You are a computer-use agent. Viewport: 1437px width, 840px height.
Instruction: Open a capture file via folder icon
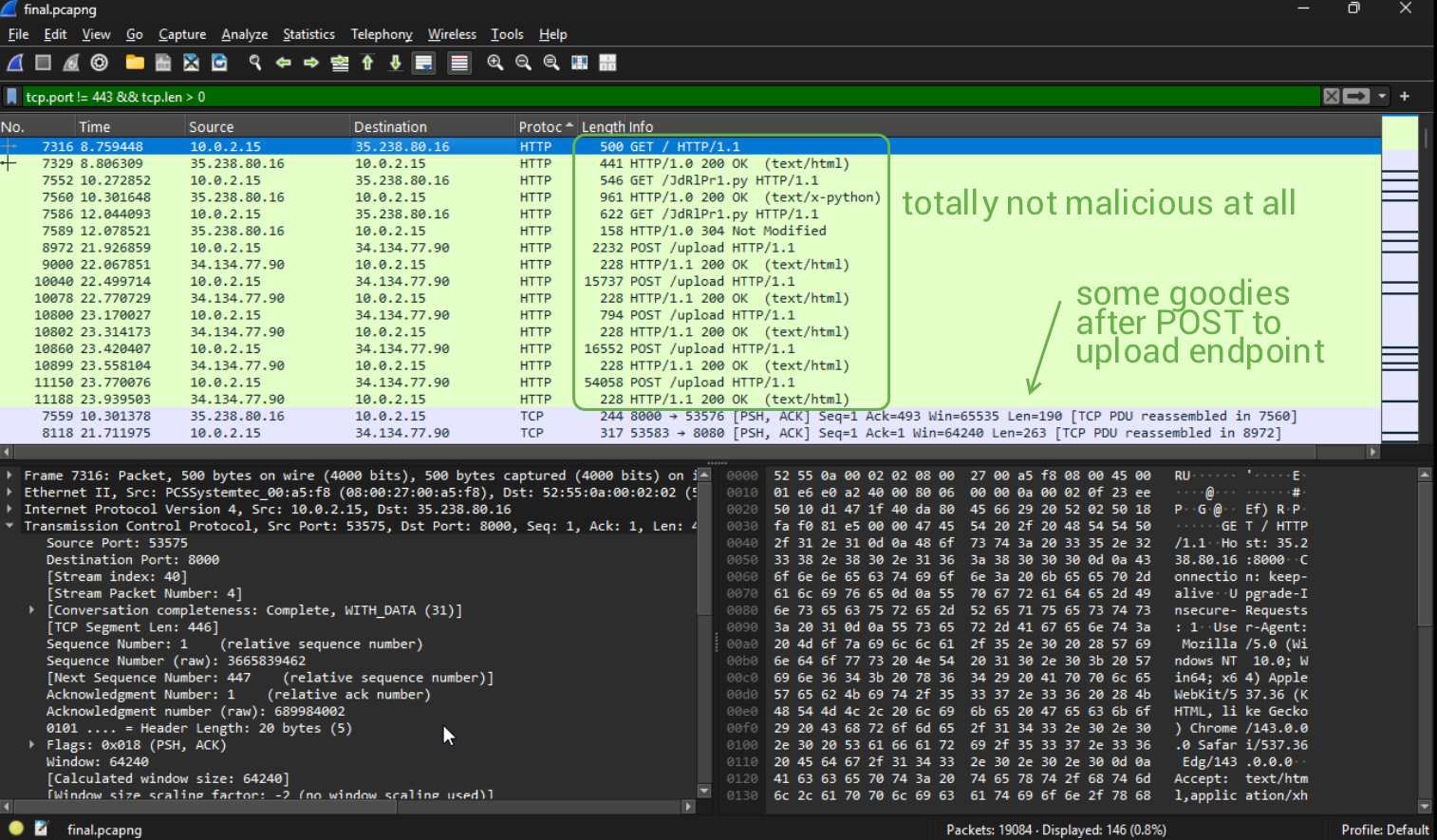[x=135, y=63]
